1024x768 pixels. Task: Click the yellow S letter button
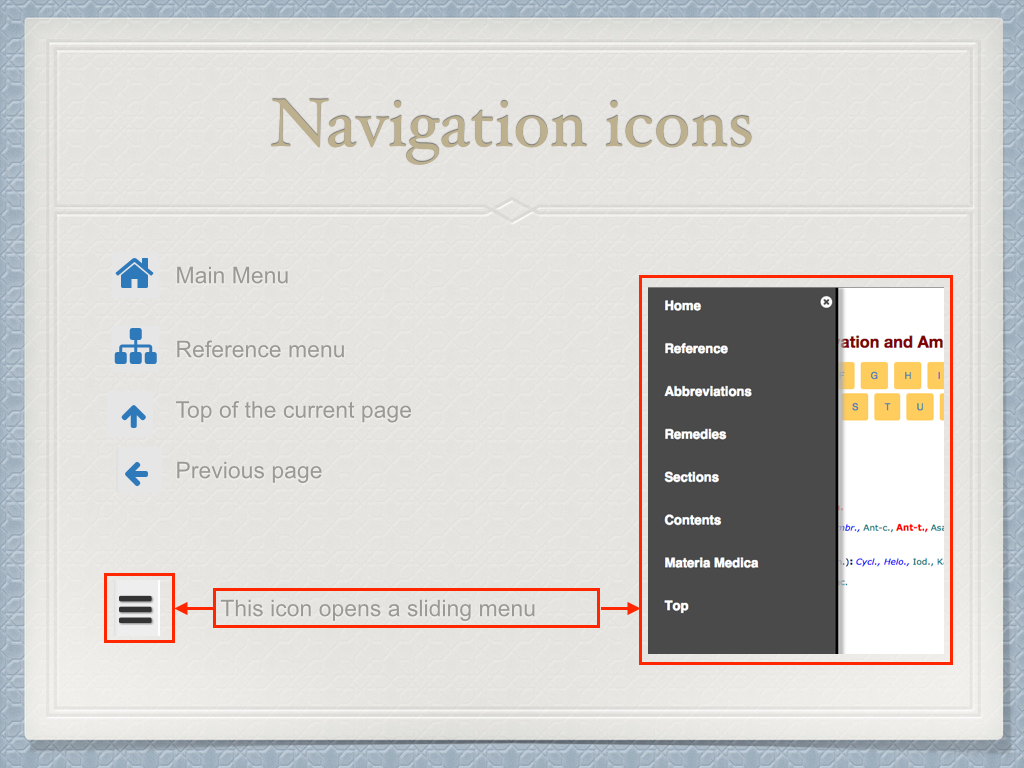[x=854, y=407]
